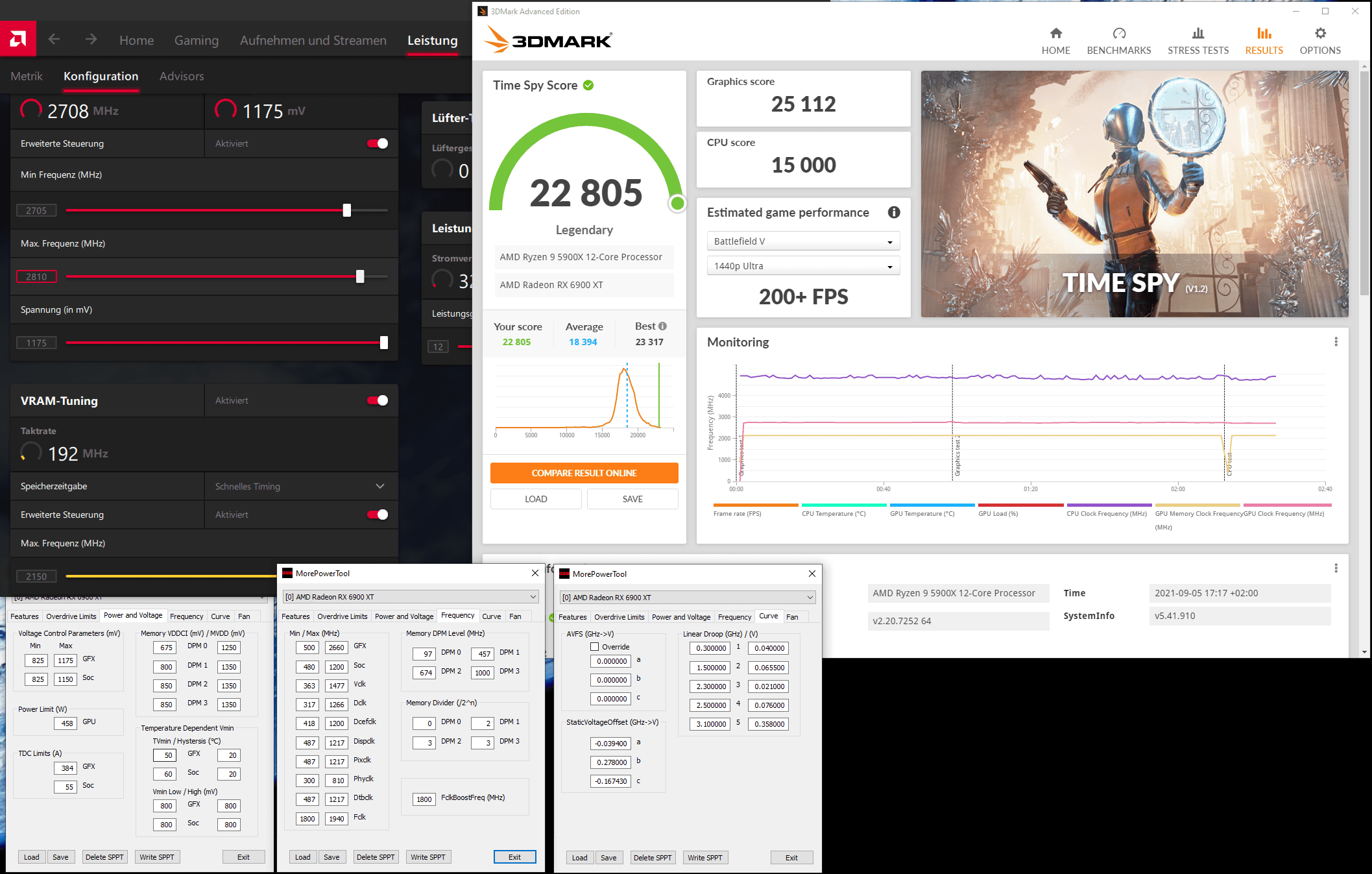1372x874 pixels.
Task: Expand the Battlefield V game dropdown
Action: (x=802, y=241)
